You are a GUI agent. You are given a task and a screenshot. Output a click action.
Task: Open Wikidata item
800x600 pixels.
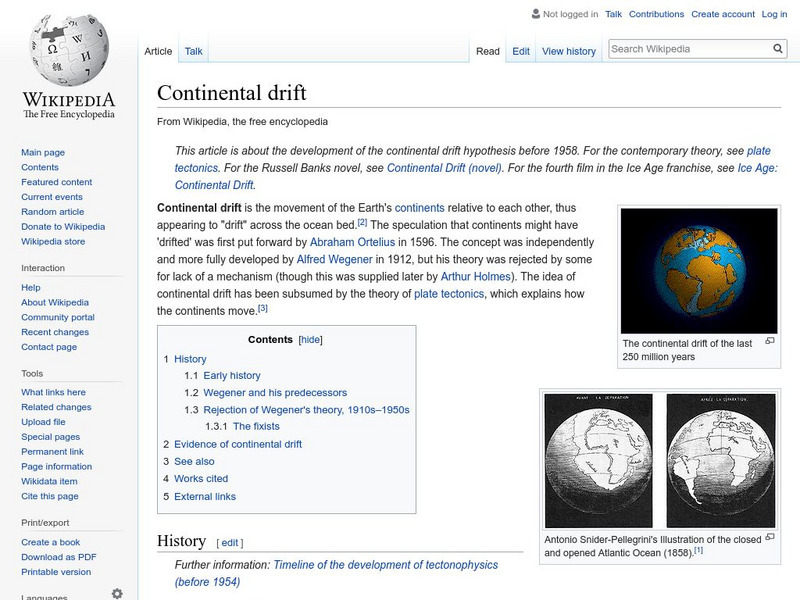coord(49,481)
